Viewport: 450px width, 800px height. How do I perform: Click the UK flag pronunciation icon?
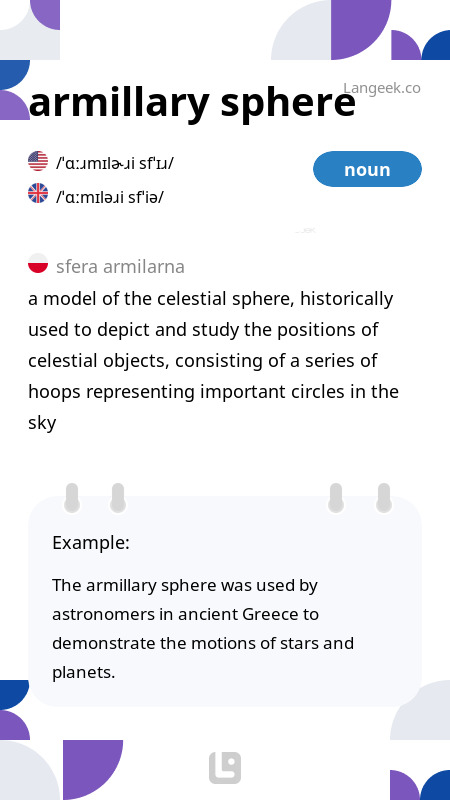[38, 193]
